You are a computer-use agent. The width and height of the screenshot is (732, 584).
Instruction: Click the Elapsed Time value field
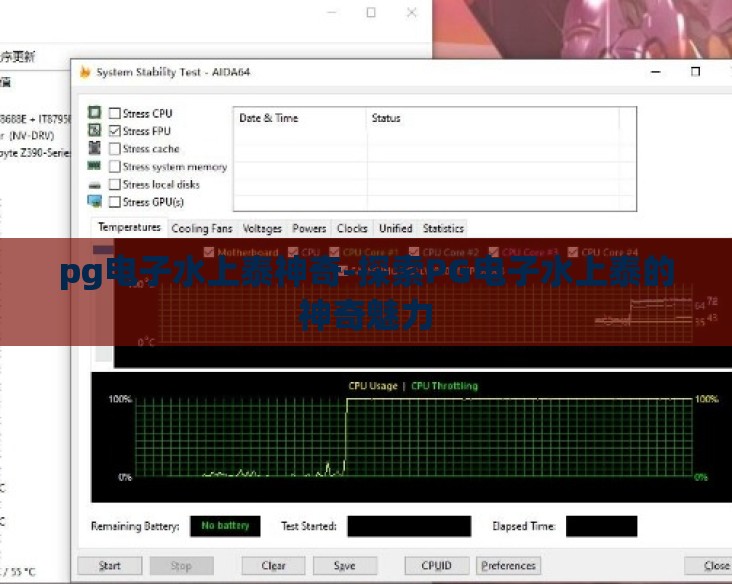[x=601, y=526]
